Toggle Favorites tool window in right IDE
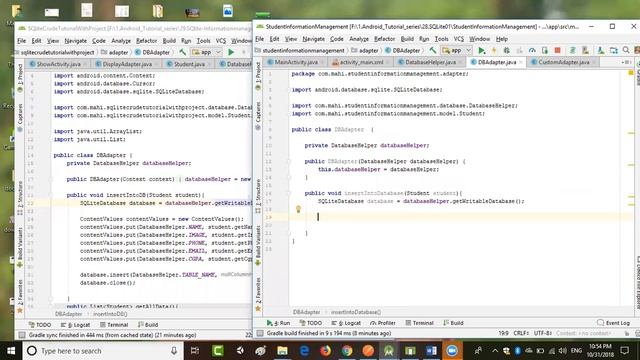 click(258, 294)
